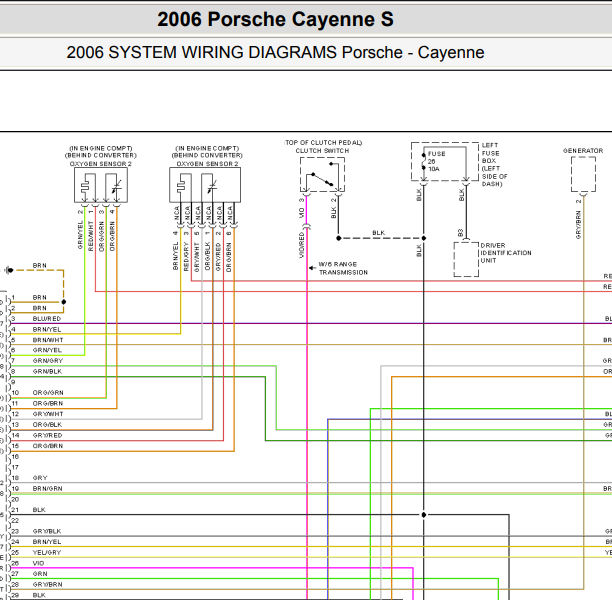Click pin 28 "GRY/BRN" wire label
This screenshot has width=612, height=600.
48,584
